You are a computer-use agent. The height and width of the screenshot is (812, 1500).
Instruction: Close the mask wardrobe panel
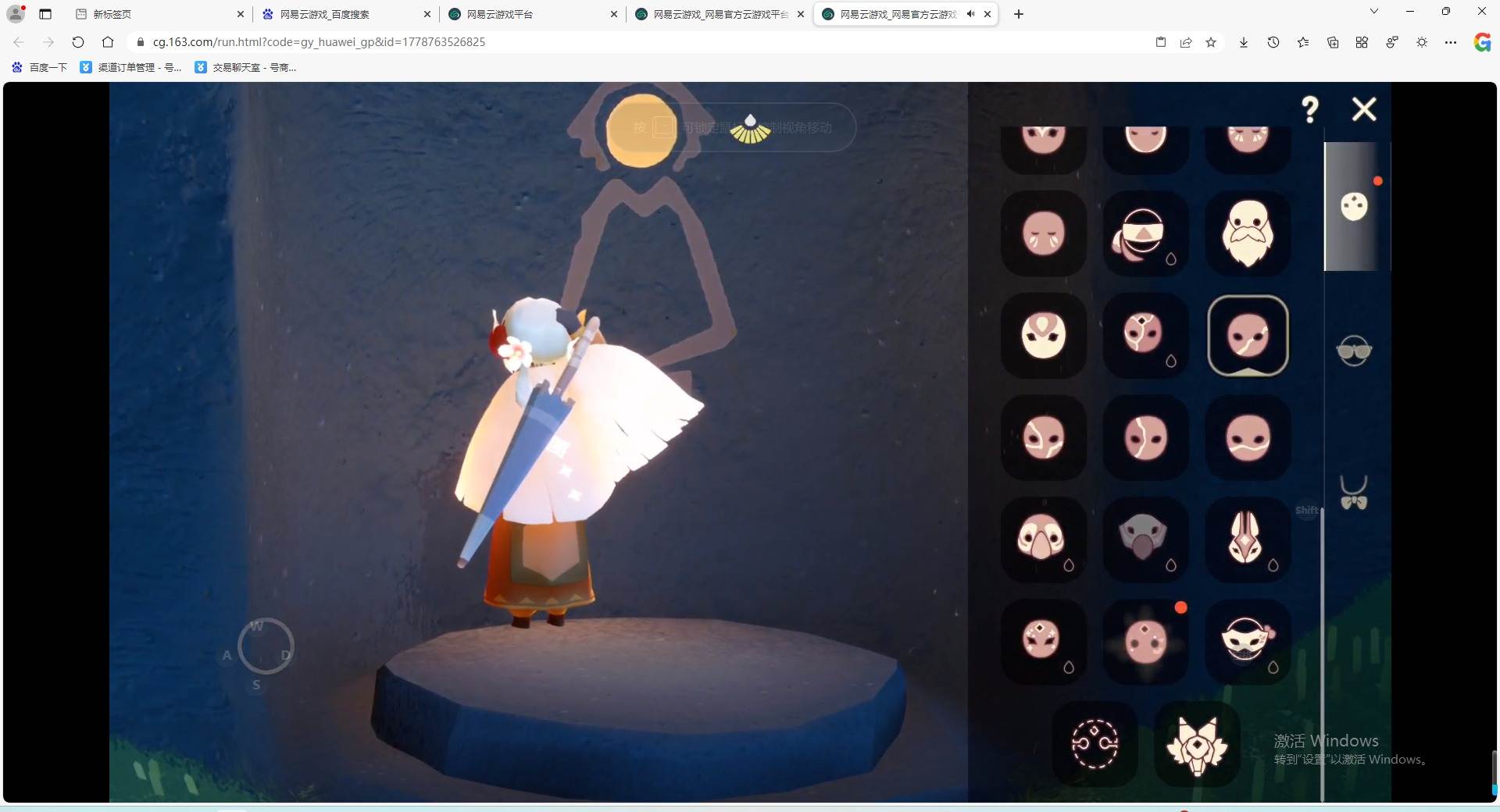pos(1364,109)
